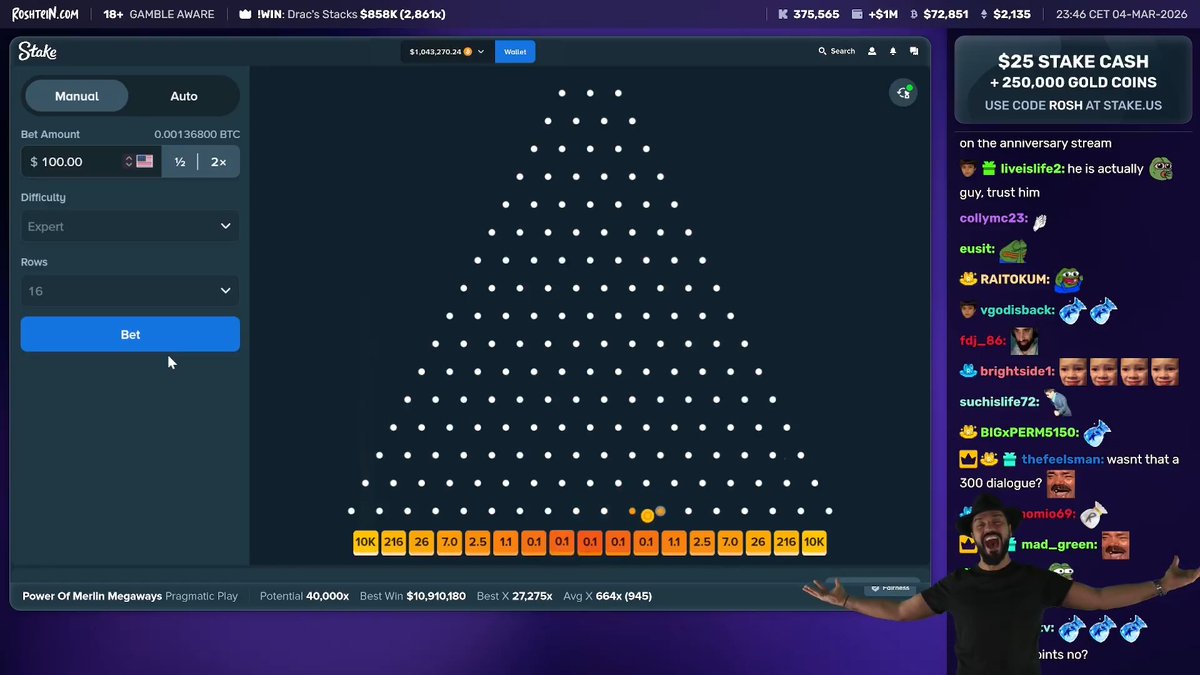This screenshot has height=675, width=1200.
Task: Click username vgodisback in chat
Action: pos(1017,310)
